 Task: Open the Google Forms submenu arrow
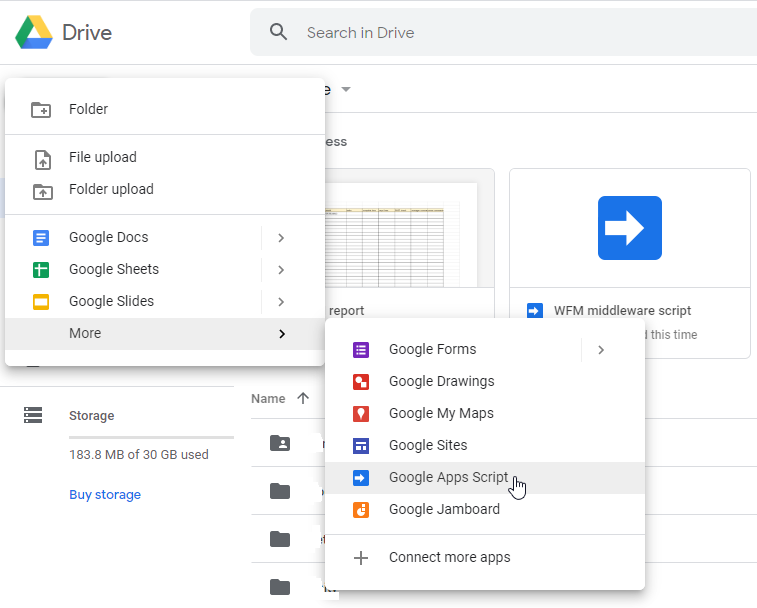(601, 350)
